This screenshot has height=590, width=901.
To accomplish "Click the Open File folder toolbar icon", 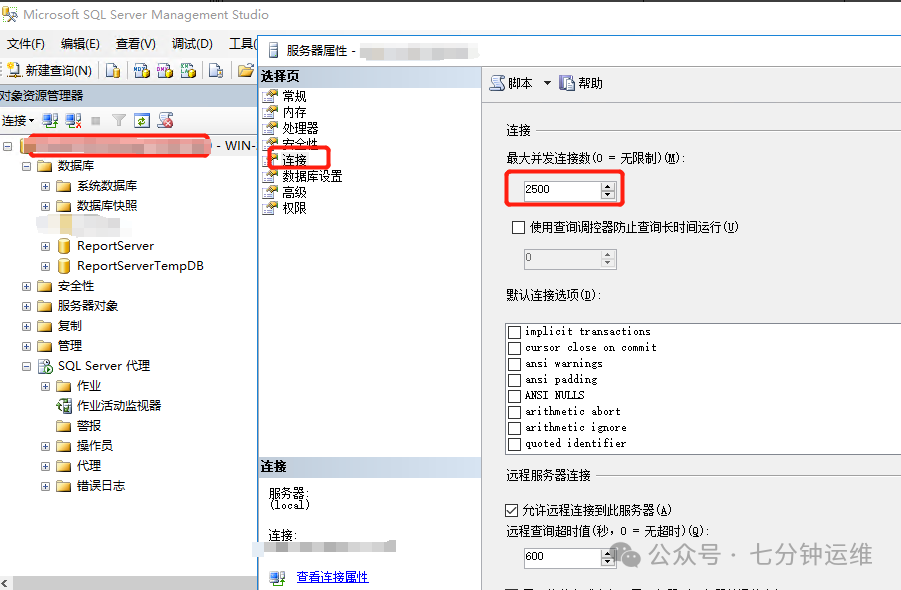I will (x=246, y=70).
